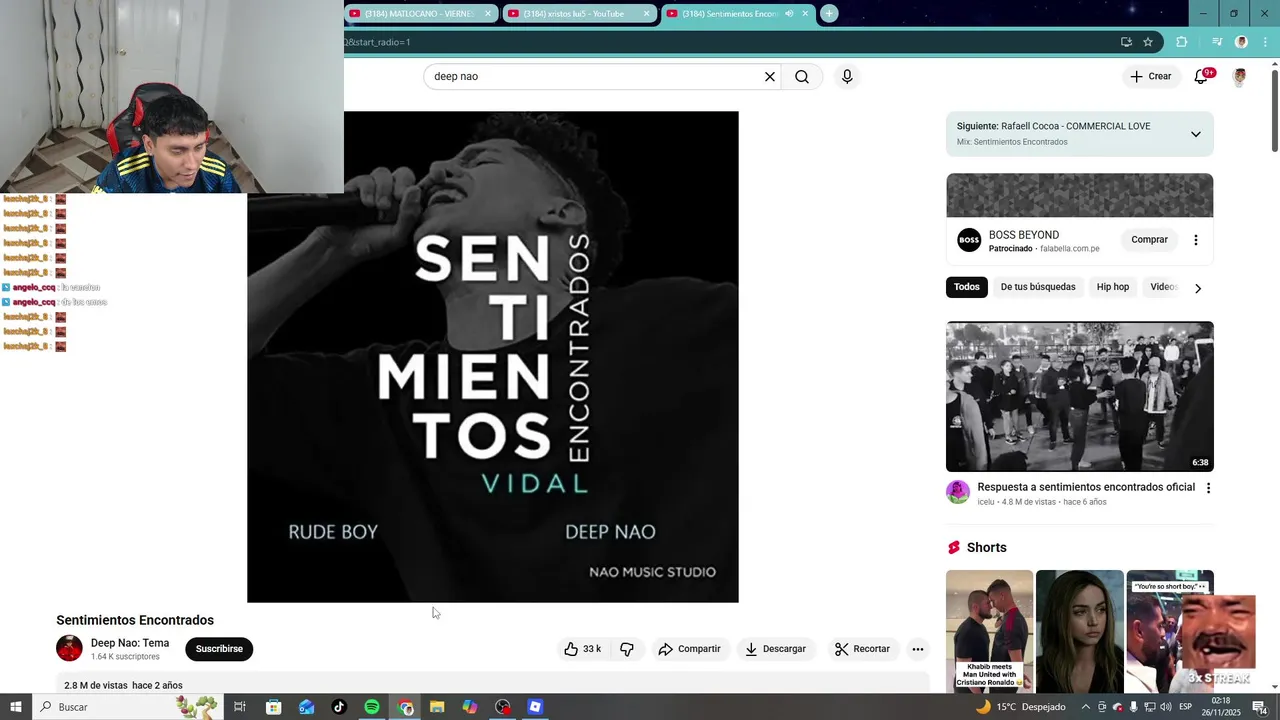Open the 15°C Despejado weather widget
Image resolution: width=1280 pixels, height=720 pixels.
pos(1021,707)
